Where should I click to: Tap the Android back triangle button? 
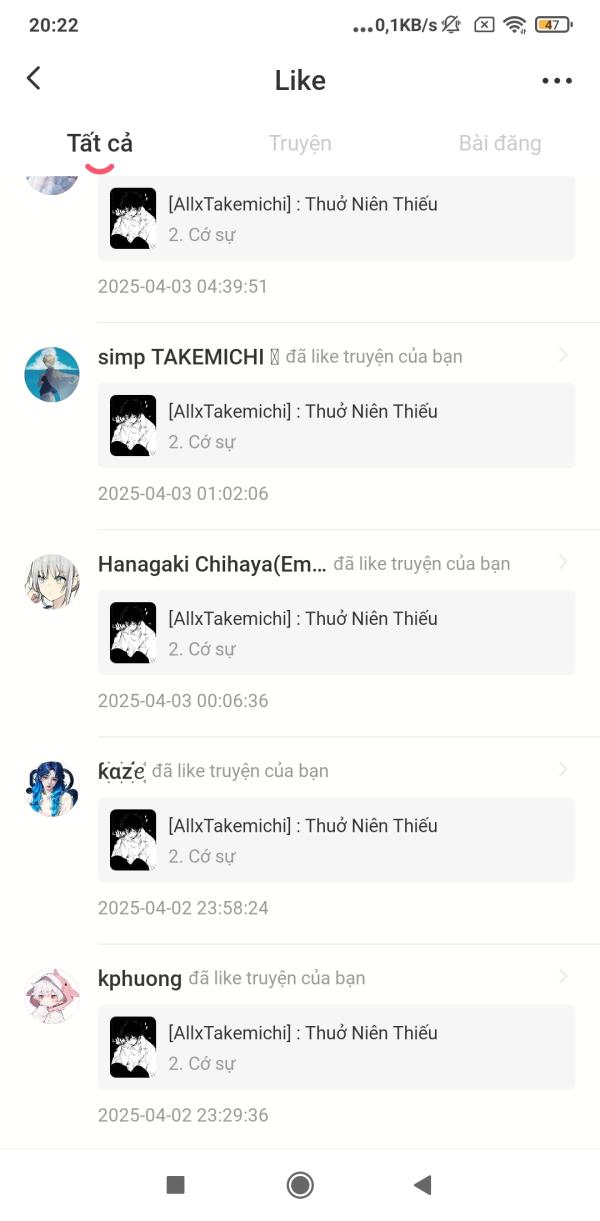click(422, 1185)
